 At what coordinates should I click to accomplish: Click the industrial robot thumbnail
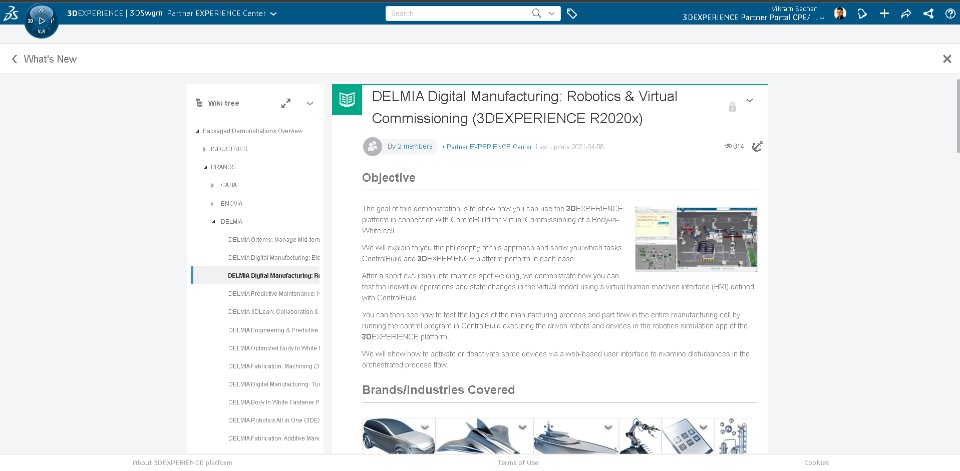[x=640, y=437]
